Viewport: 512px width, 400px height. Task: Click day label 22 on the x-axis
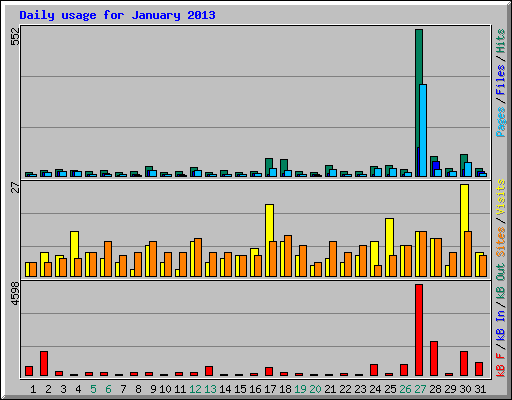[x=345, y=389]
